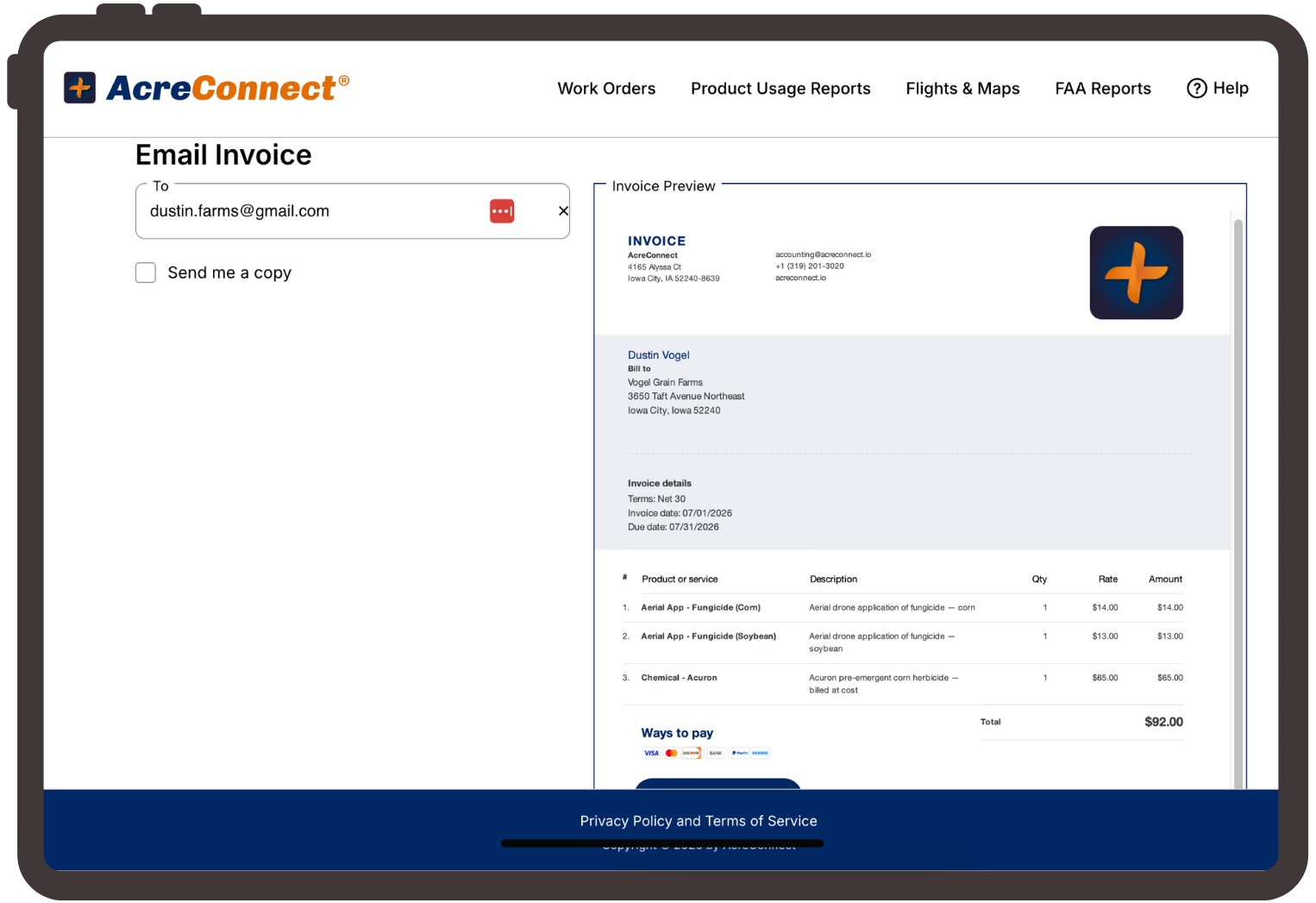Click Dustin Vogel customer name
Image resolution: width=1316 pixels, height=903 pixels.
click(x=658, y=354)
